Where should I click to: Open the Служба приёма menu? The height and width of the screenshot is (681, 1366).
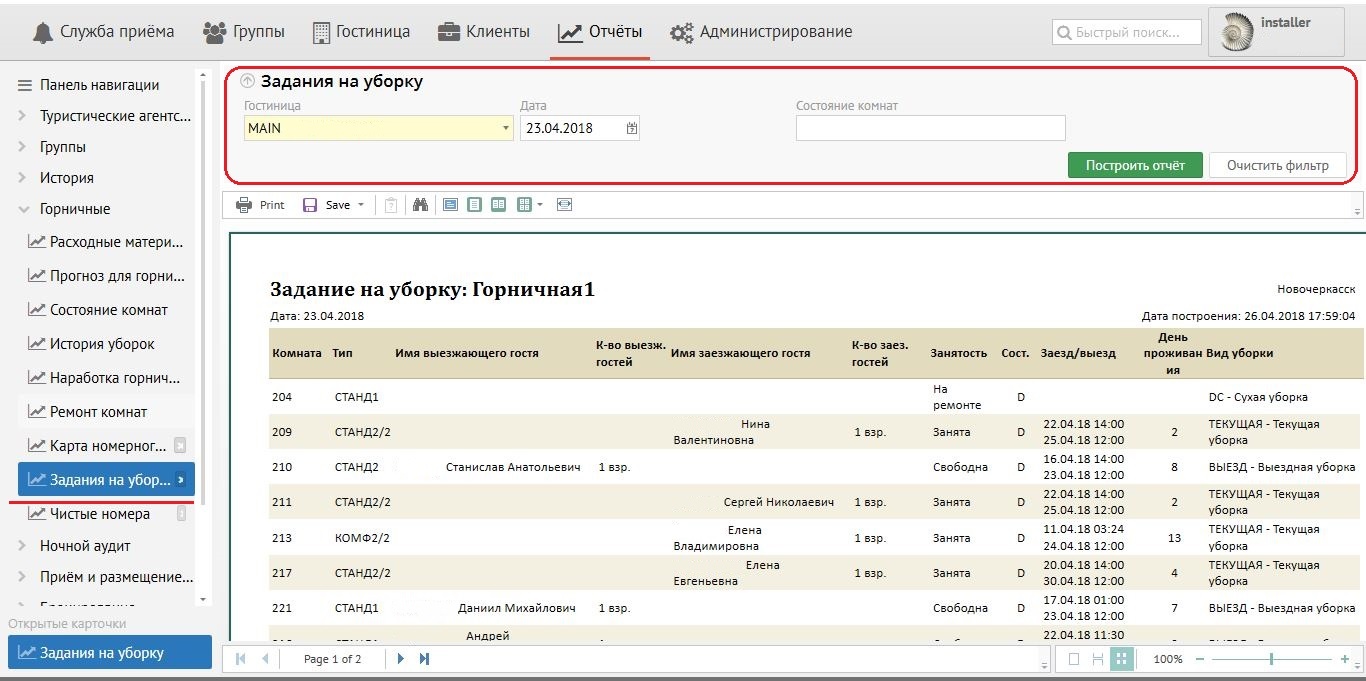103,32
